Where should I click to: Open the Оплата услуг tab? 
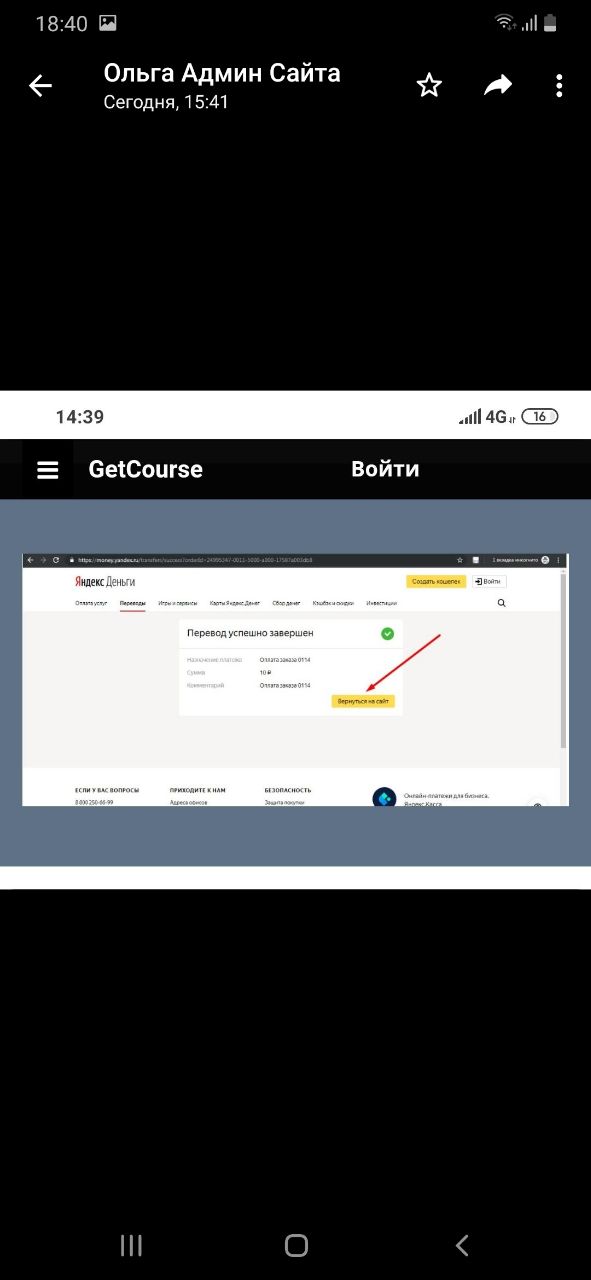tap(92, 604)
